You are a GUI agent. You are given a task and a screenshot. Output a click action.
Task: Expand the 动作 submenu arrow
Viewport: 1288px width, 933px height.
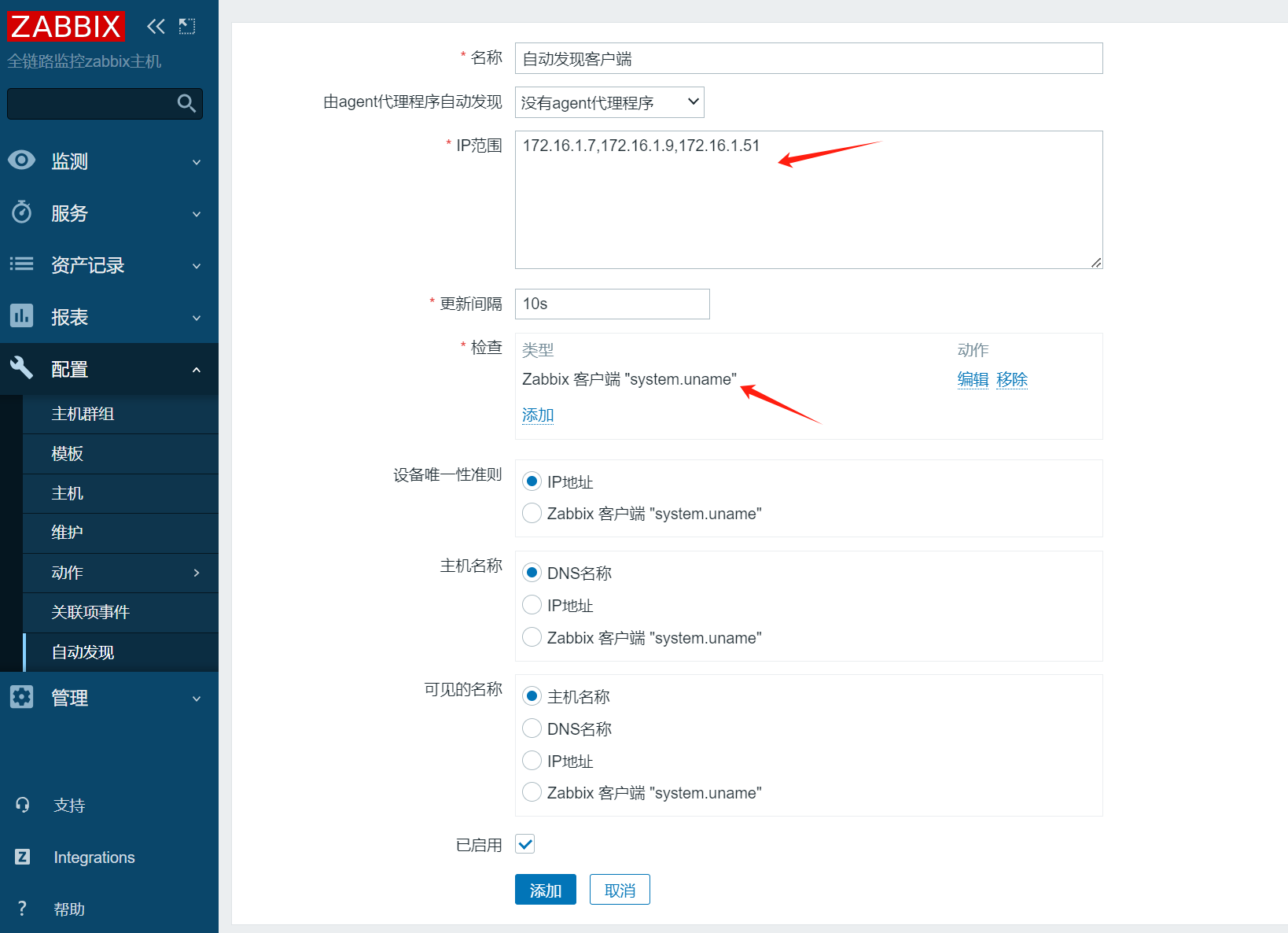coord(197,573)
